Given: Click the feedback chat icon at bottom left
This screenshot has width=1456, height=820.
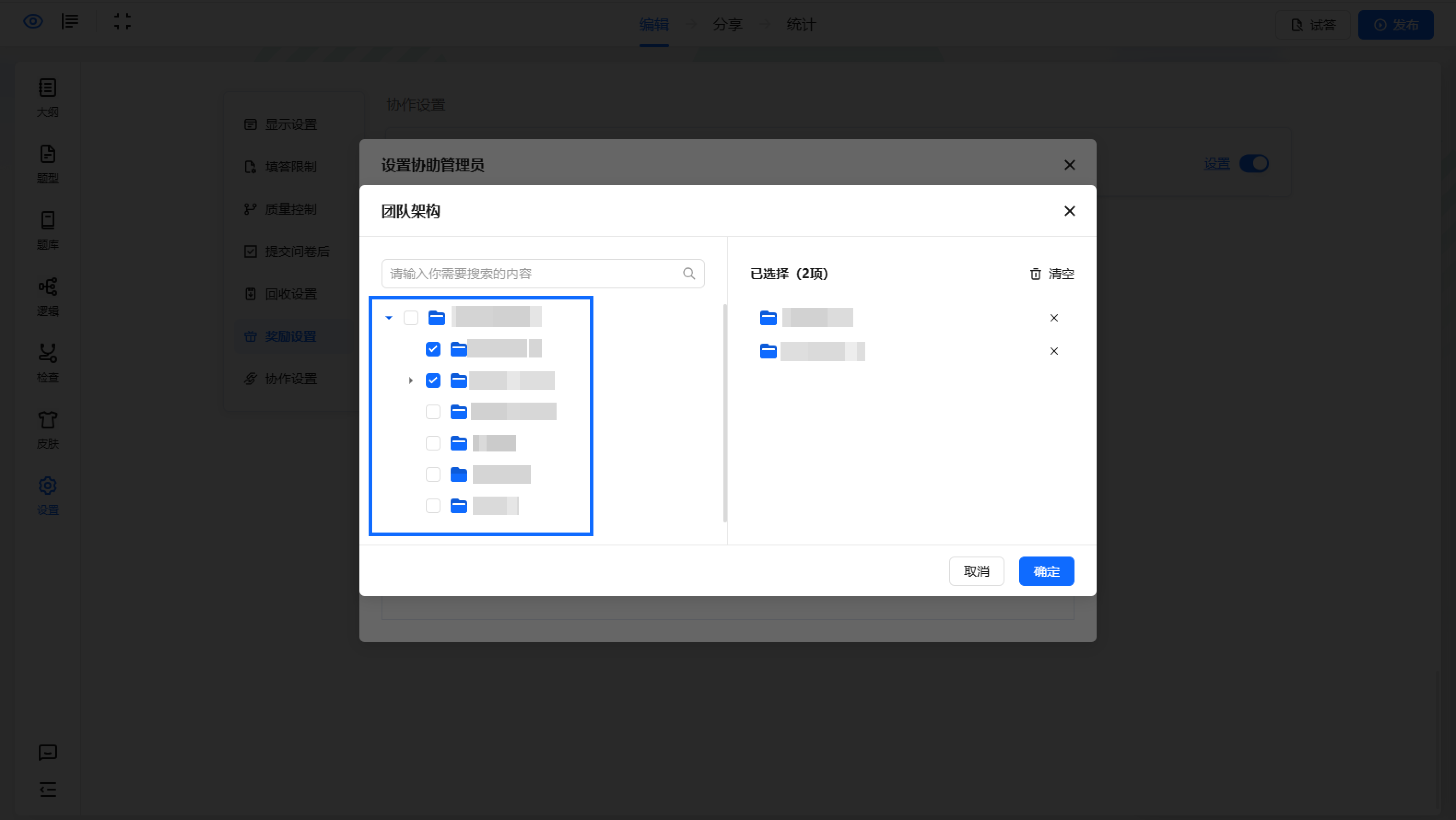Looking at the screenshot, I should pyautogui.click(x=47, y=752).
